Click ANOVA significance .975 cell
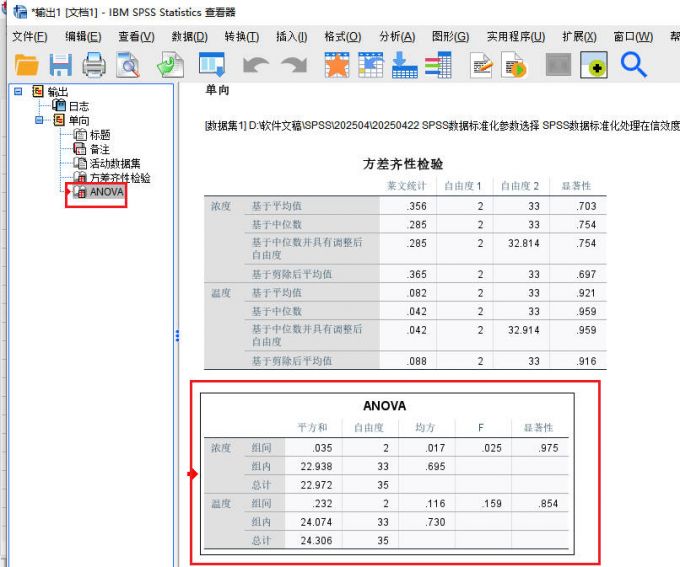The width and height of the screenshot is (680, 567). 548,448
